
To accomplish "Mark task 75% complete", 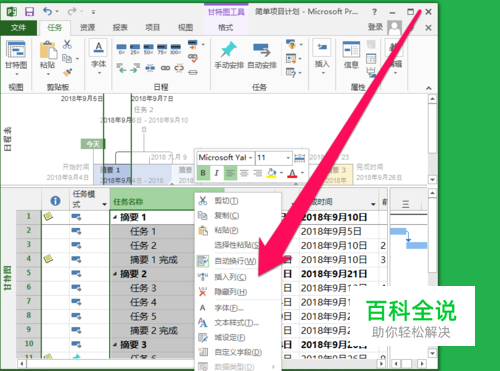I will click(x=162, y=49).
